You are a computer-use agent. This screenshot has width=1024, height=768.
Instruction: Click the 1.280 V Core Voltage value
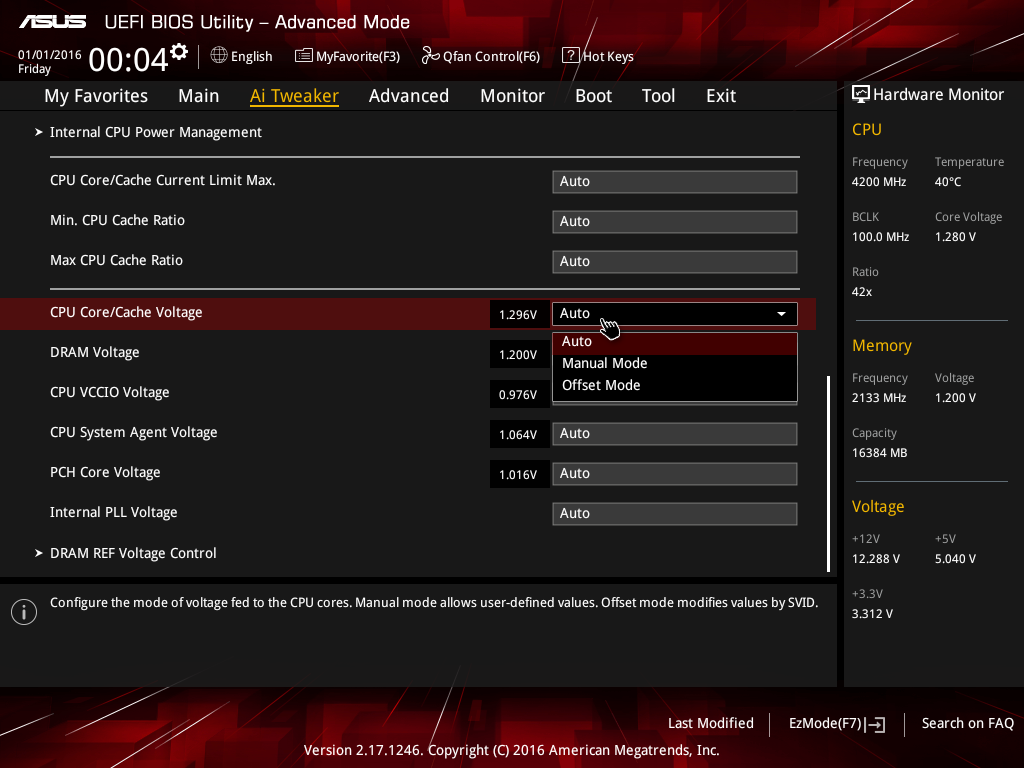coord(955,237)
